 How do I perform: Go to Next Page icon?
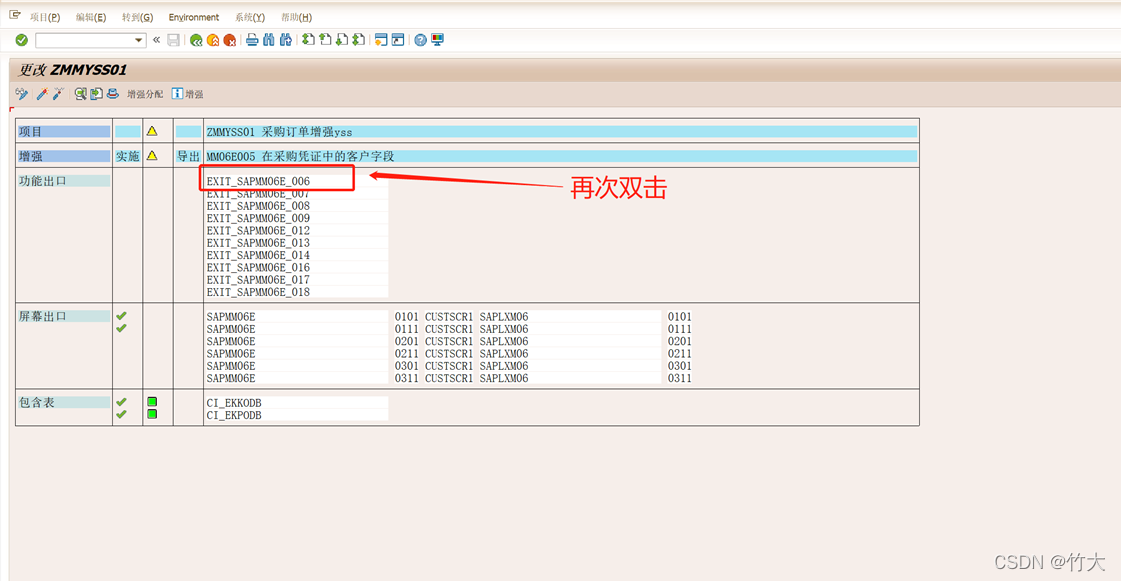point(342,40)
